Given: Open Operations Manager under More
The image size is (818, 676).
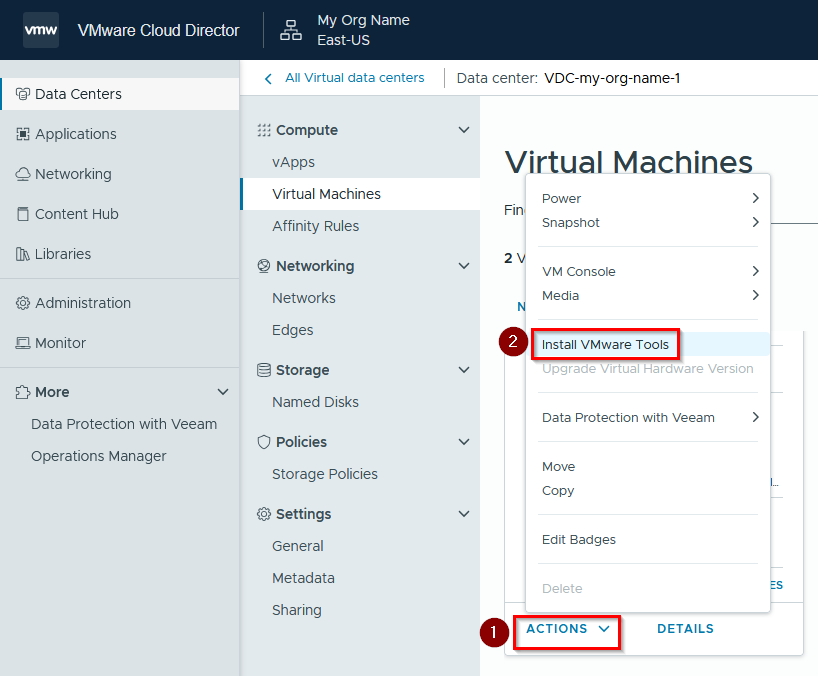Looking at the screenshot, I should pyautogui.click(x=99, y=456).
